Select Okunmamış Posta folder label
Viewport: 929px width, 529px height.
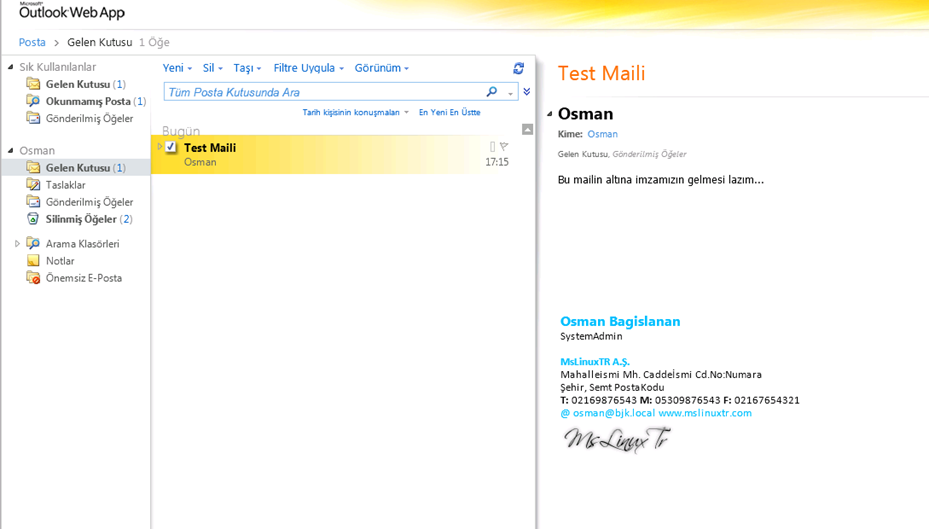pyautogui.click(x=88, y=101)
